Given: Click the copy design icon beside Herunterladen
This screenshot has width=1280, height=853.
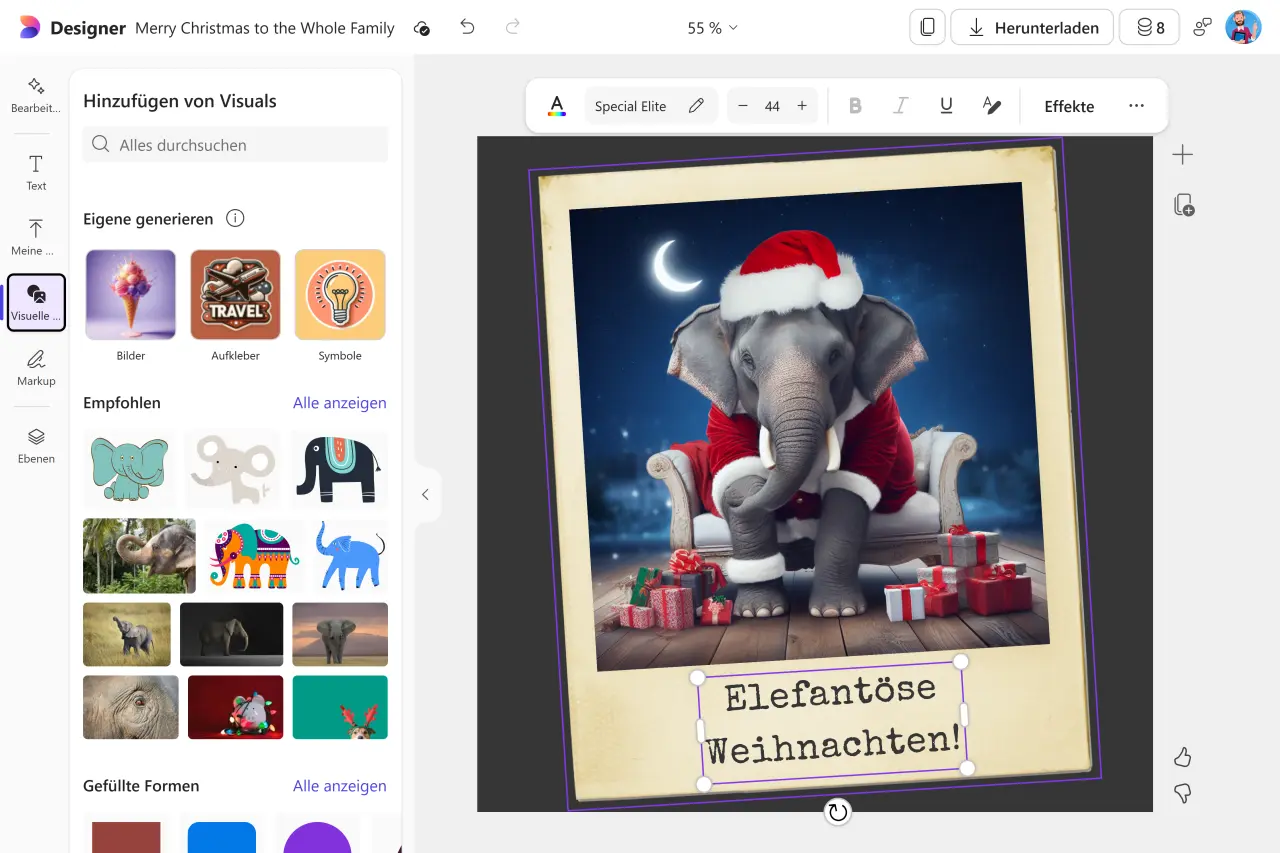Looking at the screenshot, I should tap(926, 27).
